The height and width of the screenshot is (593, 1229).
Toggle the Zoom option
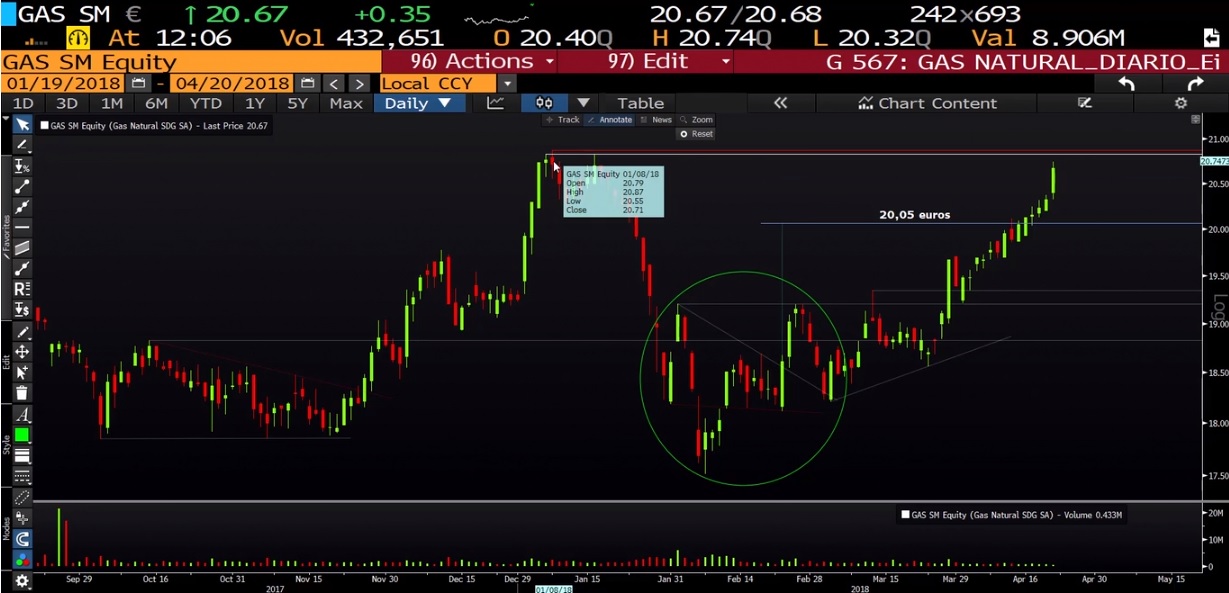pos(697,120)
